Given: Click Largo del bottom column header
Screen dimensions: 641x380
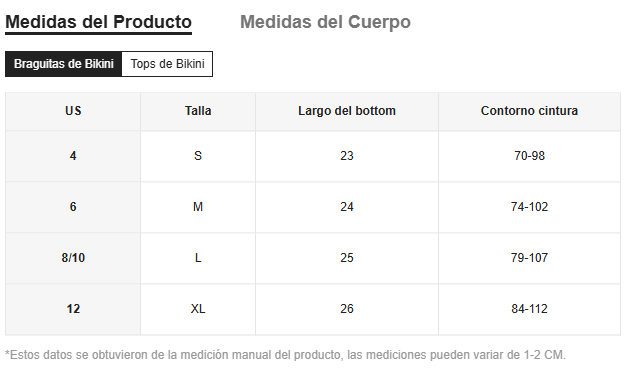Looking at the screenshot, I should pyautogui.click(x=347, y=111).
